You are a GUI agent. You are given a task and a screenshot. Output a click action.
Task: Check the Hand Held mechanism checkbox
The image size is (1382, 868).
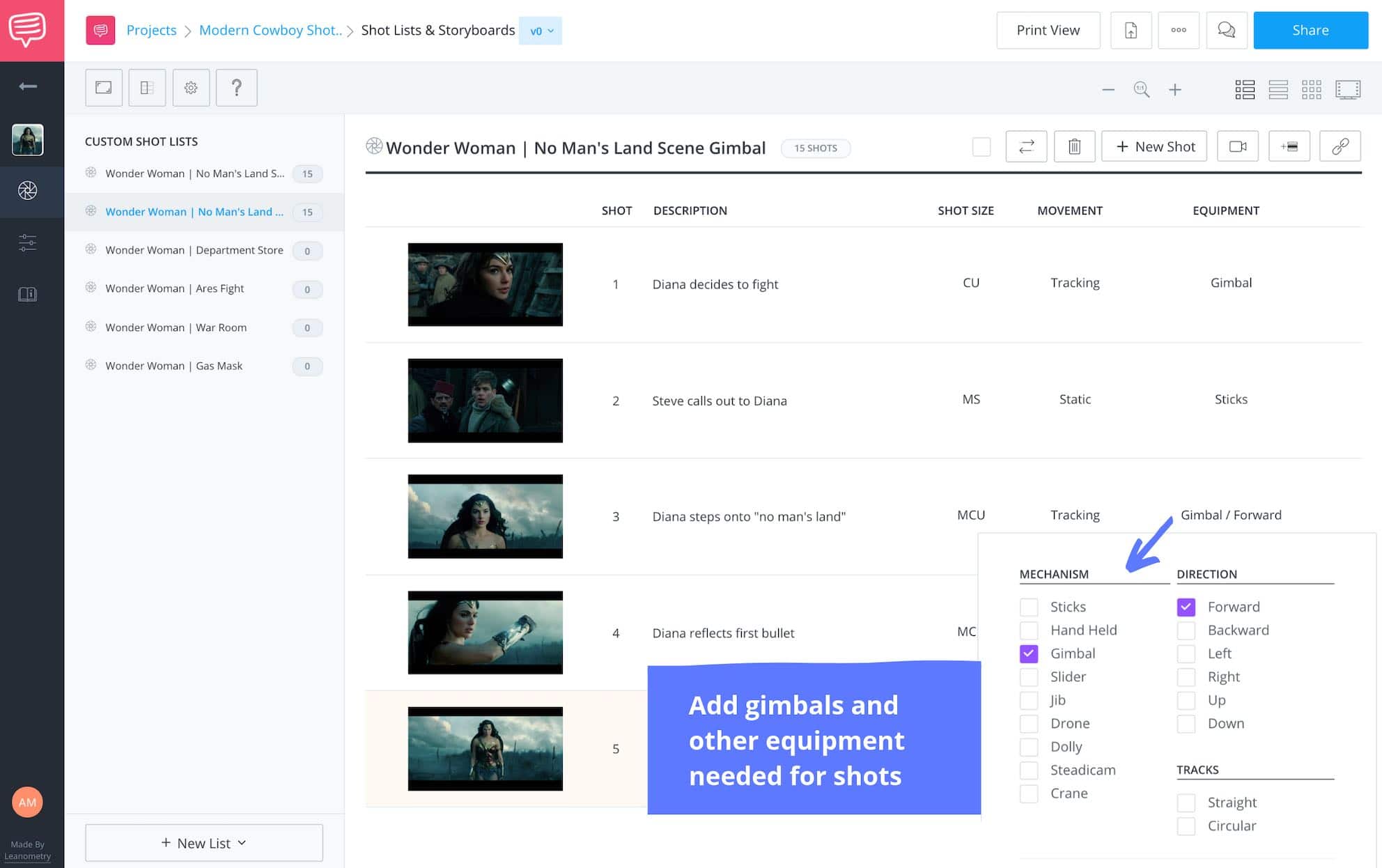coord(1029,630)
